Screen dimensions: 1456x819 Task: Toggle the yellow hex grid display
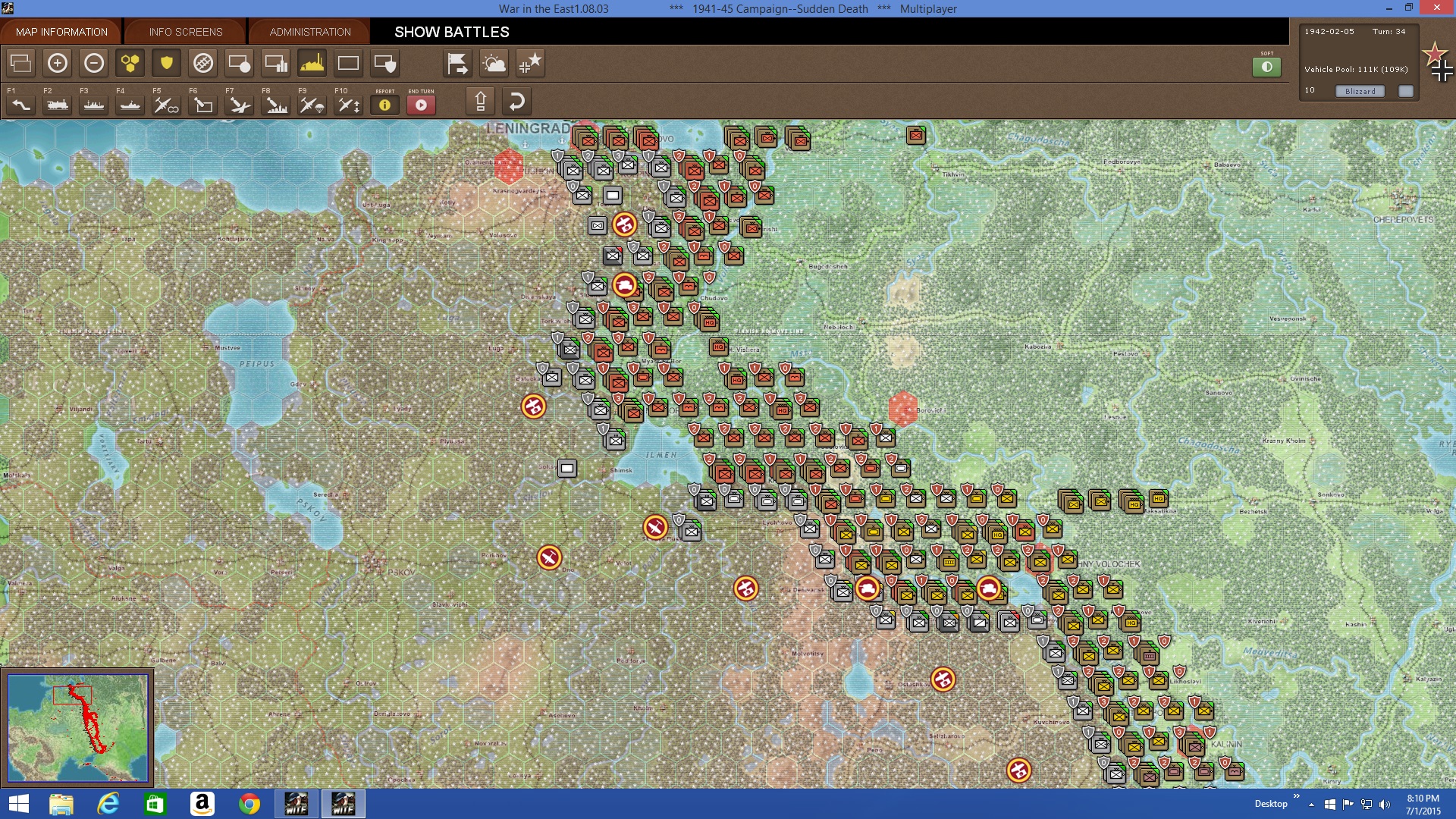click(130, 63)
